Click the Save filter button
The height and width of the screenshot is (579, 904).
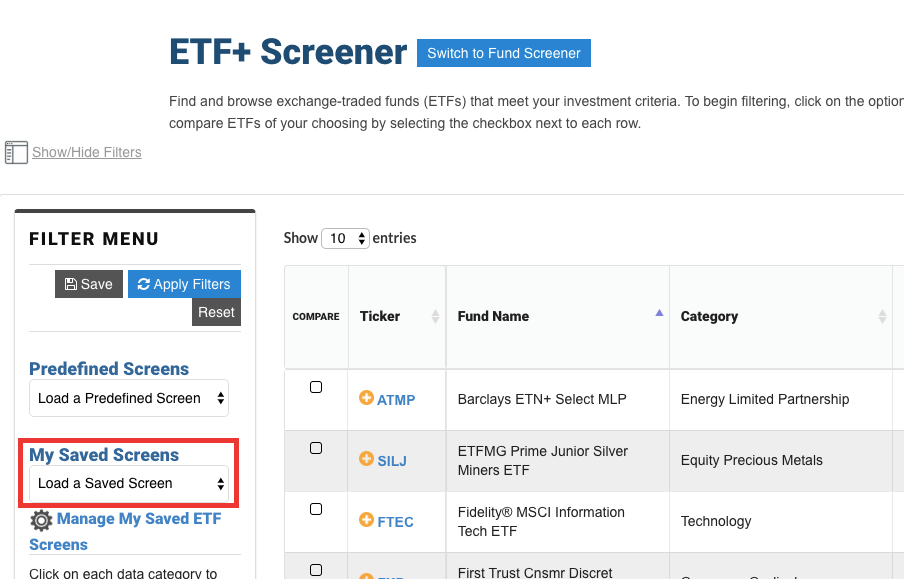tap(89, 284)
